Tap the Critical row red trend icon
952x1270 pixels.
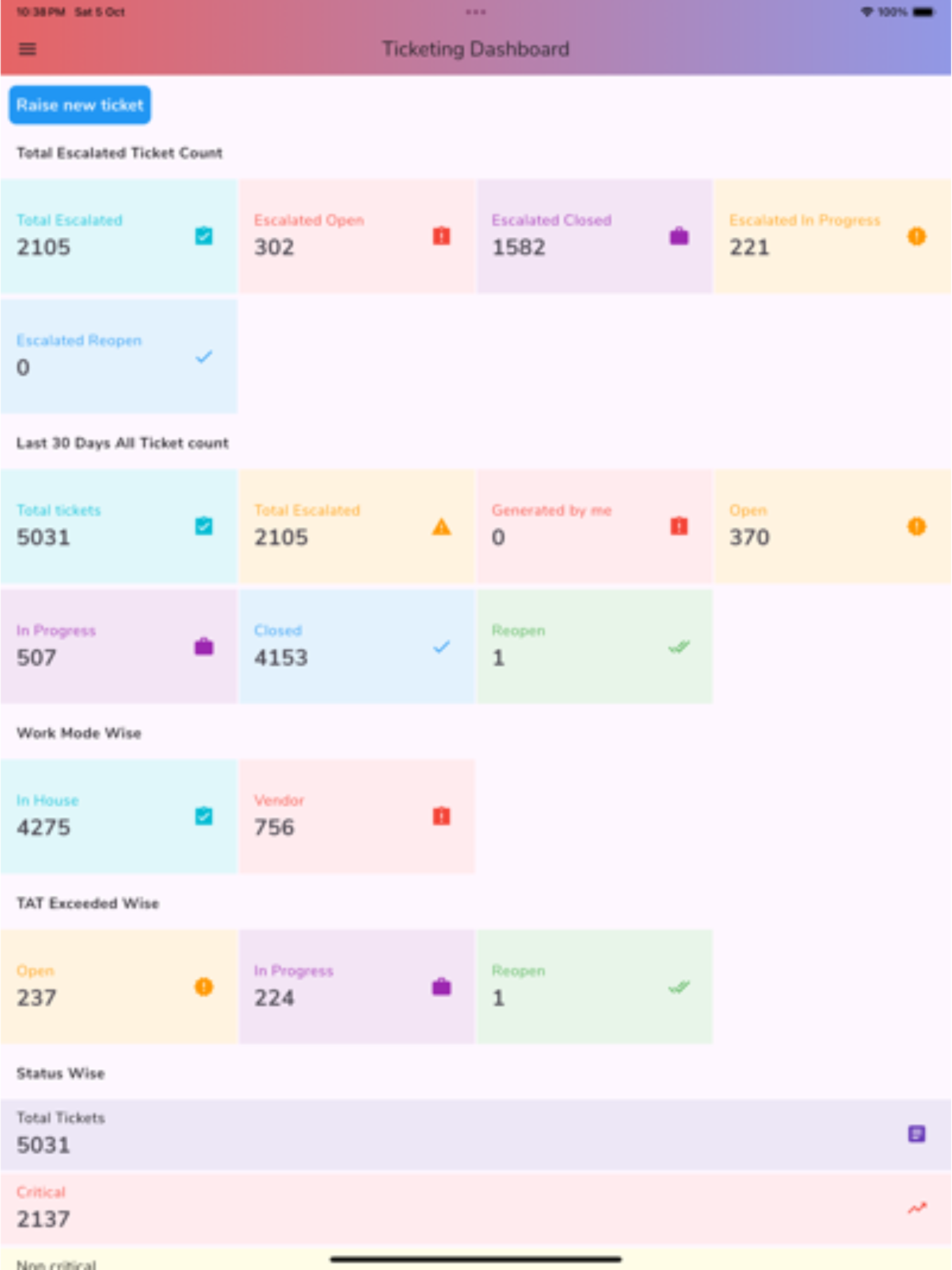(x=916, y=1208)
